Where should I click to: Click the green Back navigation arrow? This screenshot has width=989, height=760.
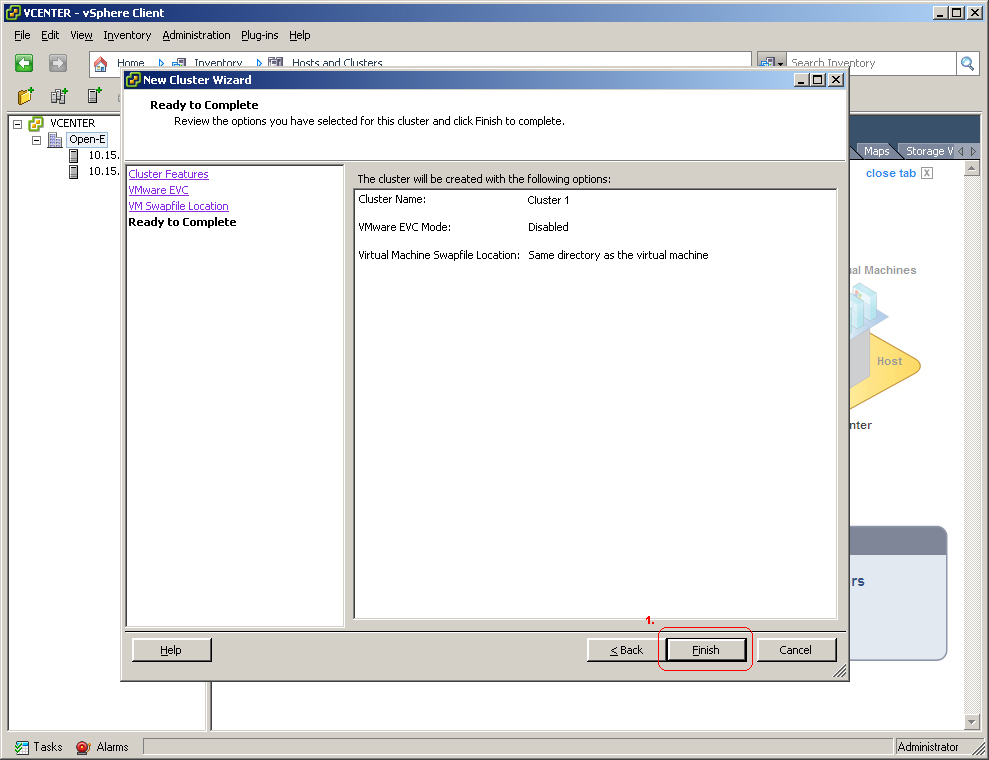24,63
